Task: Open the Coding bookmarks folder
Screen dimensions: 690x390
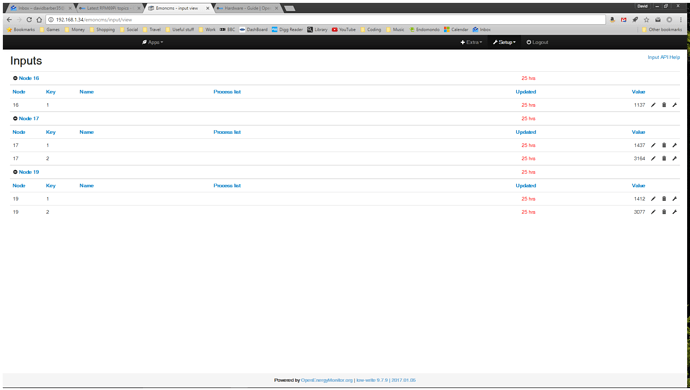Action: [371, 29]
